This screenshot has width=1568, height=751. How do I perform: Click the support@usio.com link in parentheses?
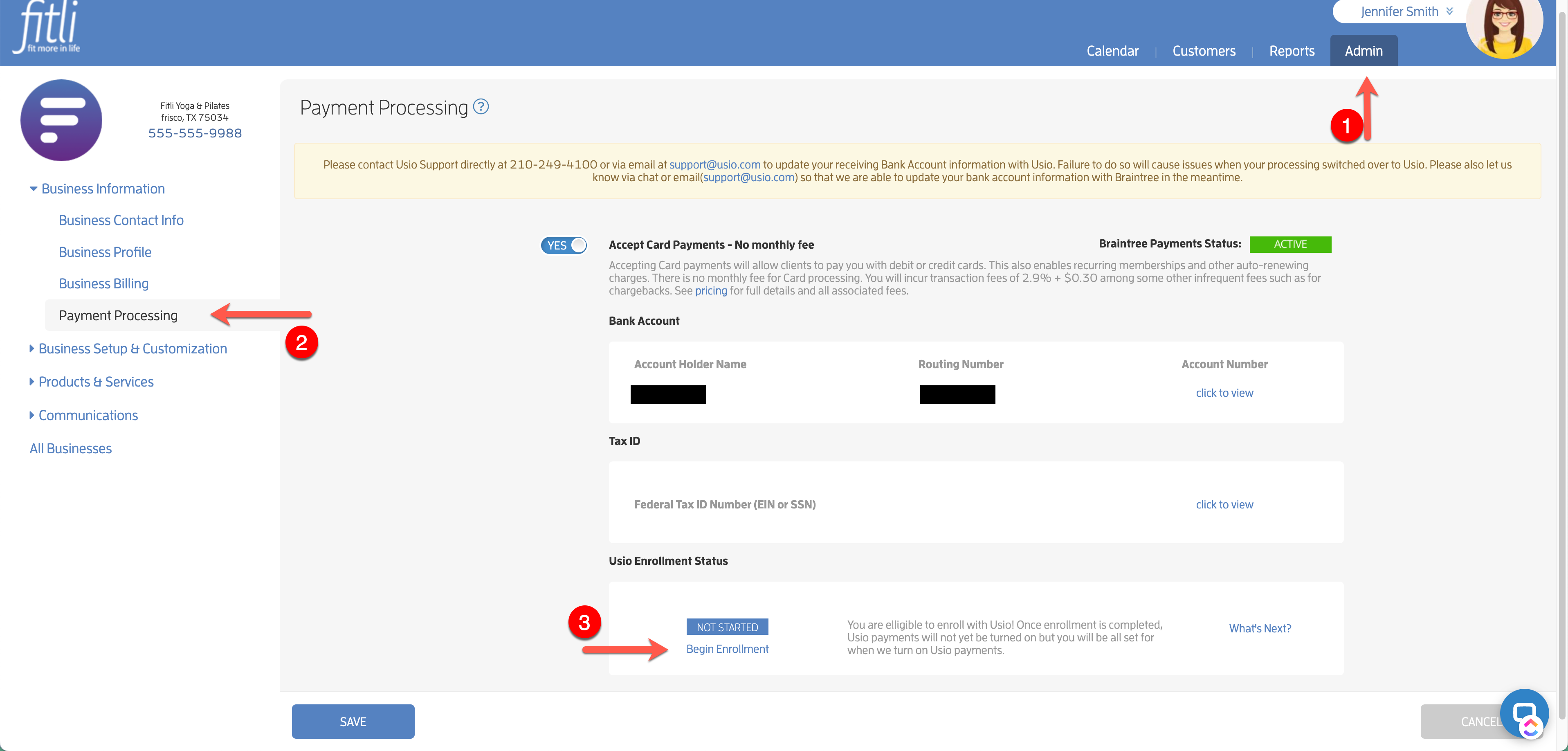pos(749,178)
